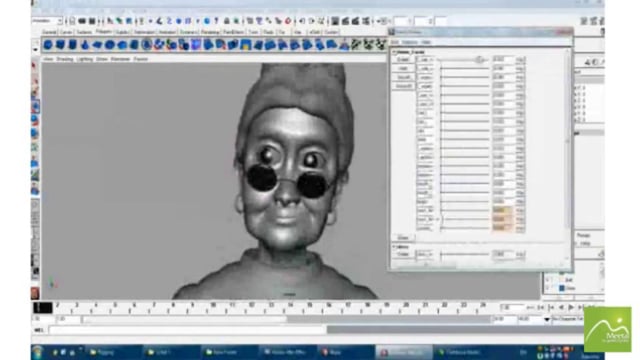Viewport: 640px width, 360px height.
Task: Click the Key button for first blend shape
Action: click(x=520, y=60)
